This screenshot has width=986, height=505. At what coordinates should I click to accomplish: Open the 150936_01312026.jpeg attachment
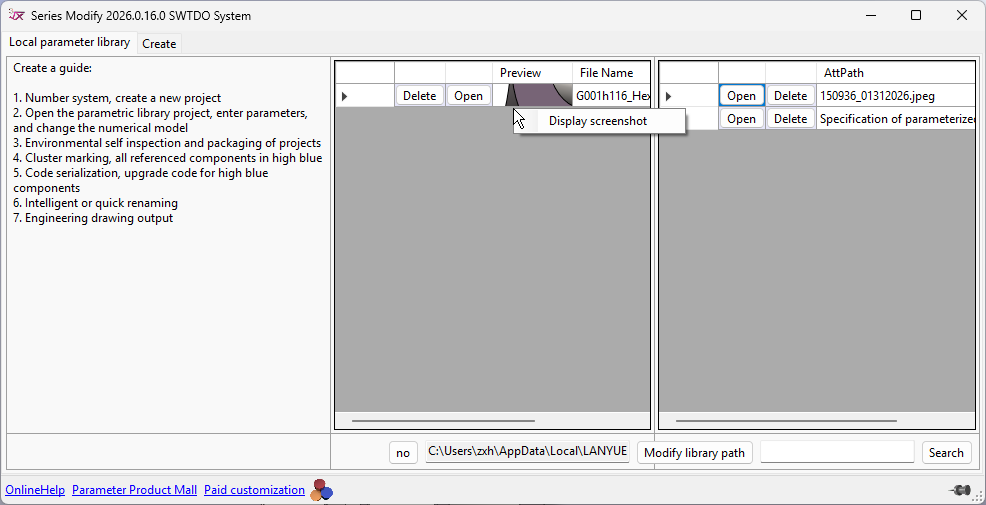[x=741, y=96]
